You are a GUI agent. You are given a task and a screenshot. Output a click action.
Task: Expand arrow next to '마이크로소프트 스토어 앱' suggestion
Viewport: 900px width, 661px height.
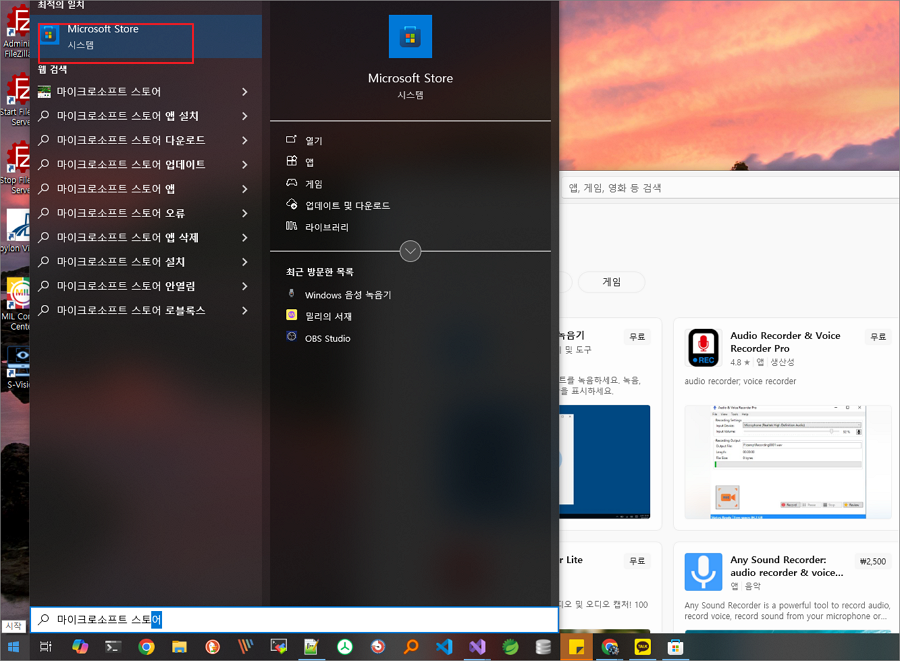(x=245, y=189)
